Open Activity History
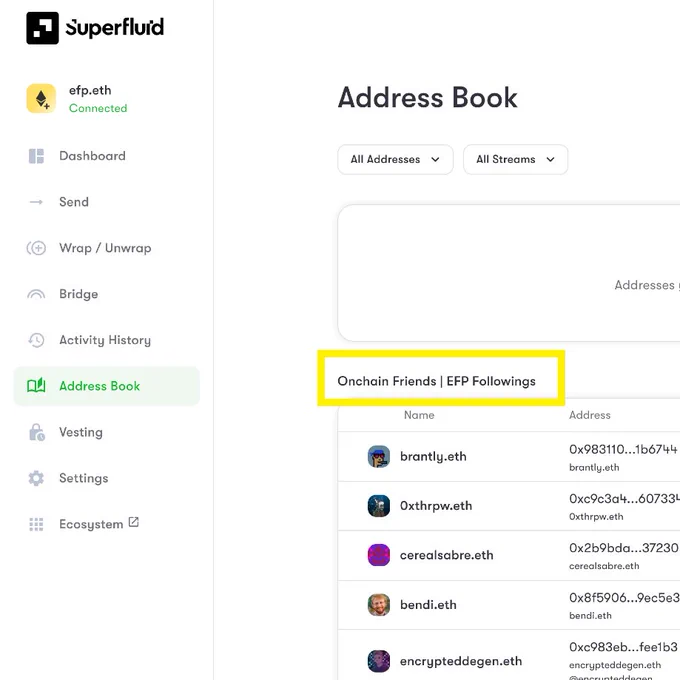This screenshot has width=680, height=680. tap(105, 340)
